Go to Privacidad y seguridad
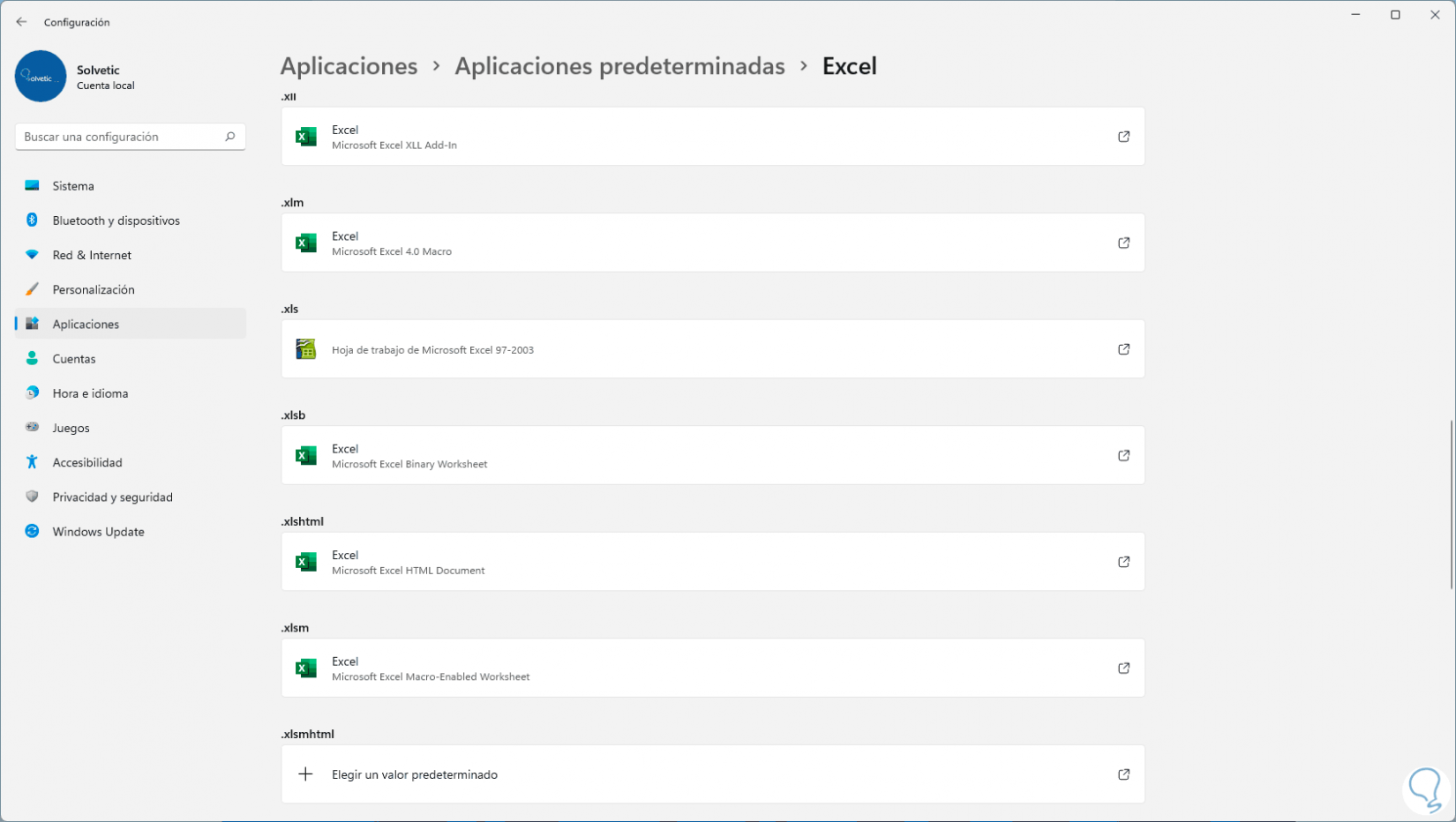 (x=112, y=497)
